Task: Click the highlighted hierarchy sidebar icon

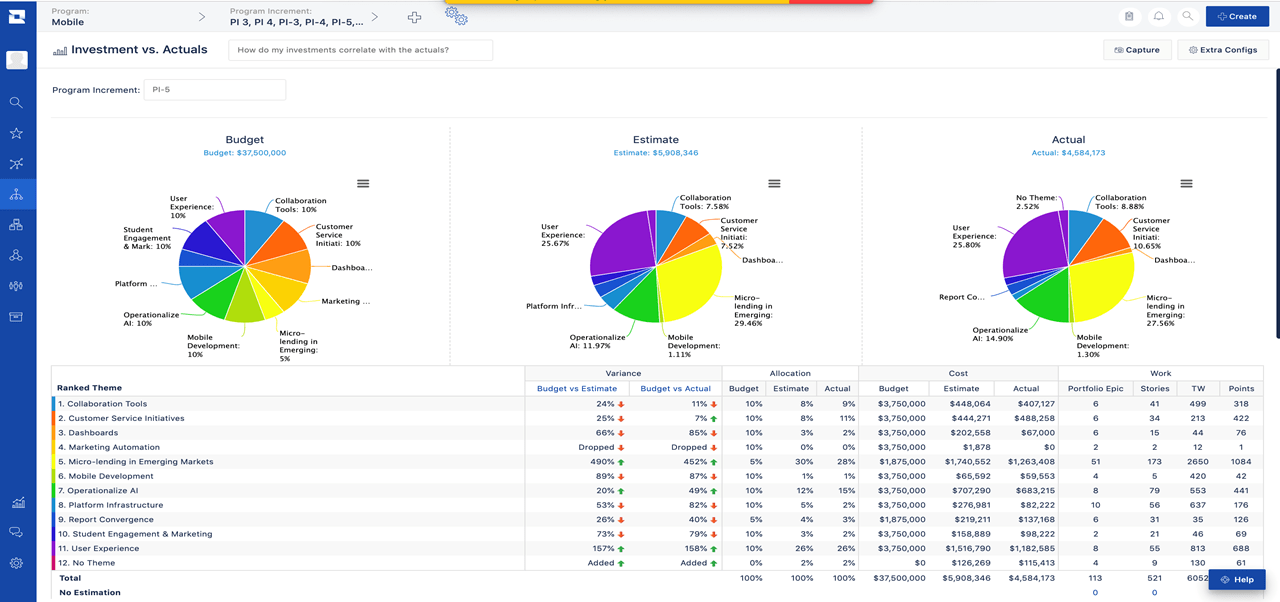Action: [x=16, y=194]
